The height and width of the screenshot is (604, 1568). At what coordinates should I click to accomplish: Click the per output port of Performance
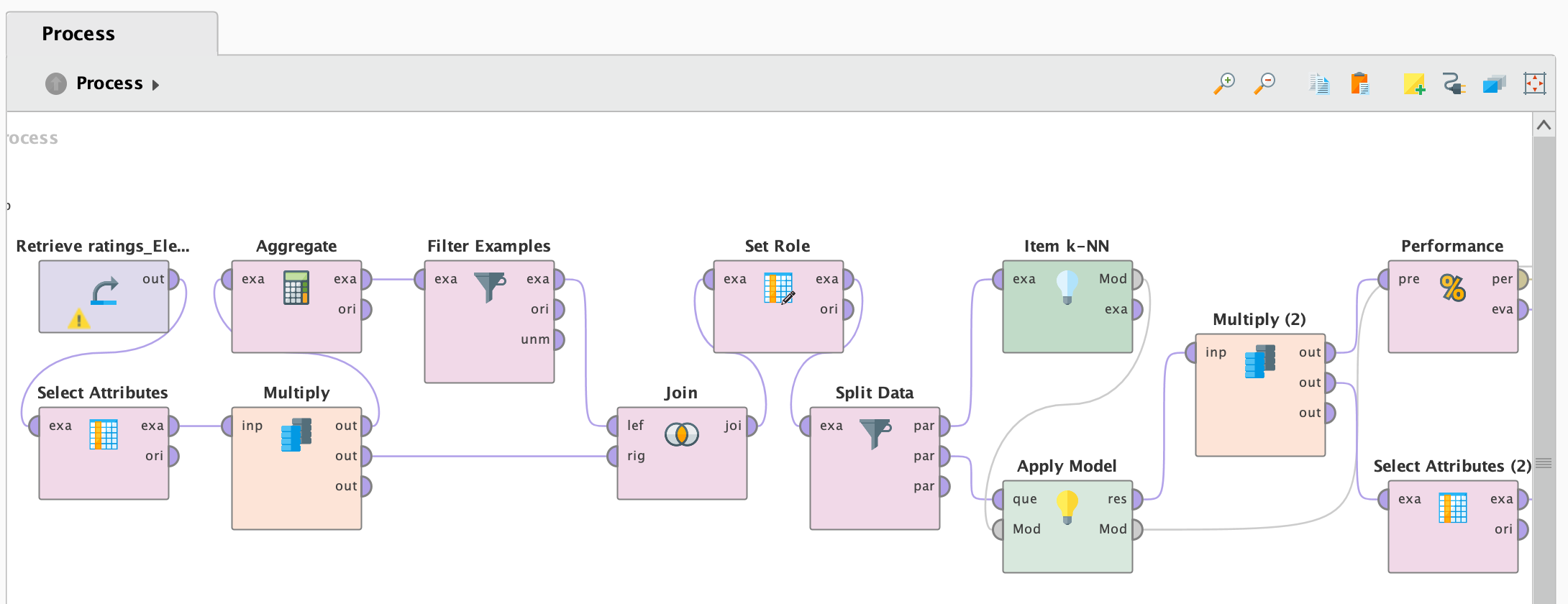[1523, 279]
